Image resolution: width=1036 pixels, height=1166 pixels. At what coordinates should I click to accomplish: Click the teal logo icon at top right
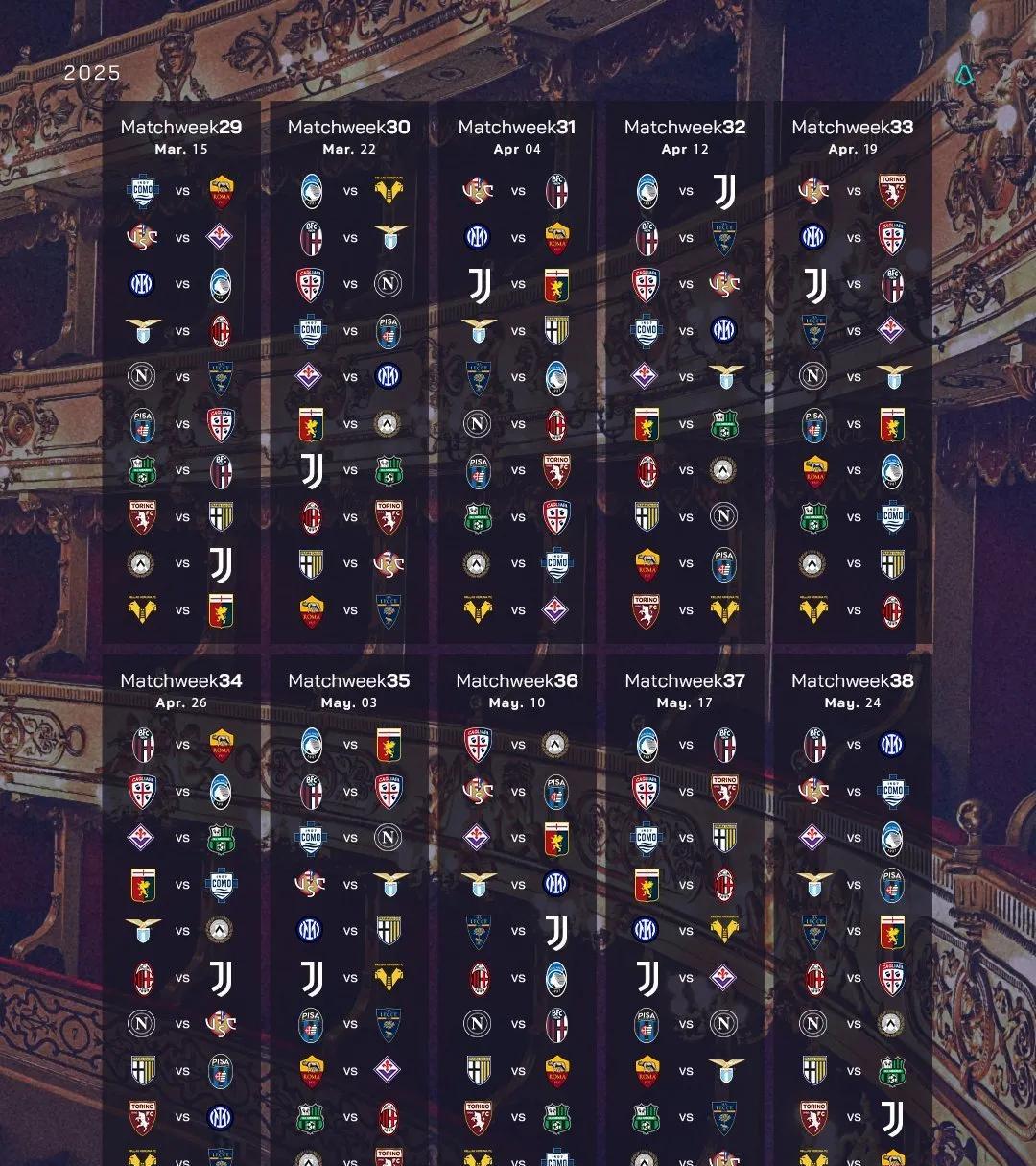[964, 75]
